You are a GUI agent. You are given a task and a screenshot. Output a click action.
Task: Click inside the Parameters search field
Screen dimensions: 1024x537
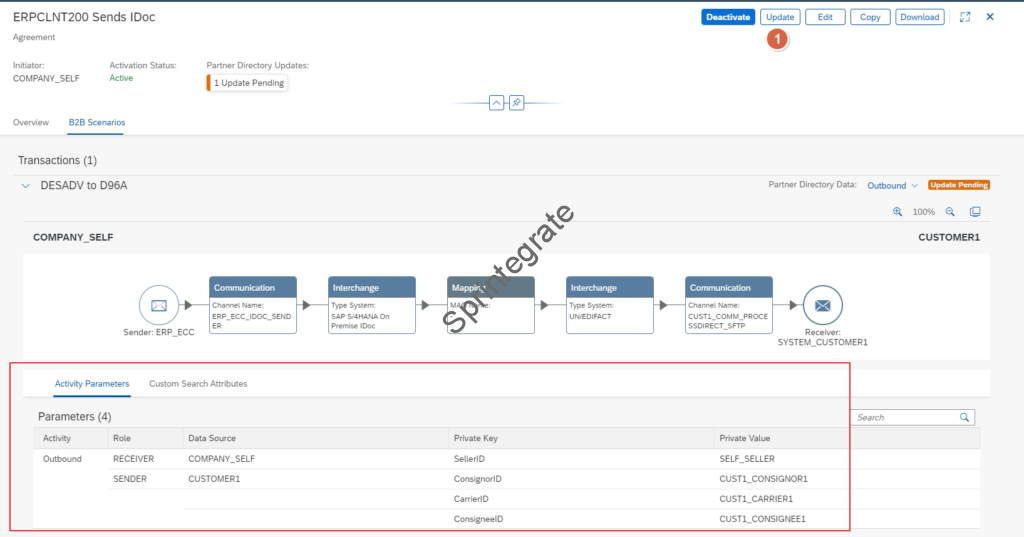[x=904, y=417]
